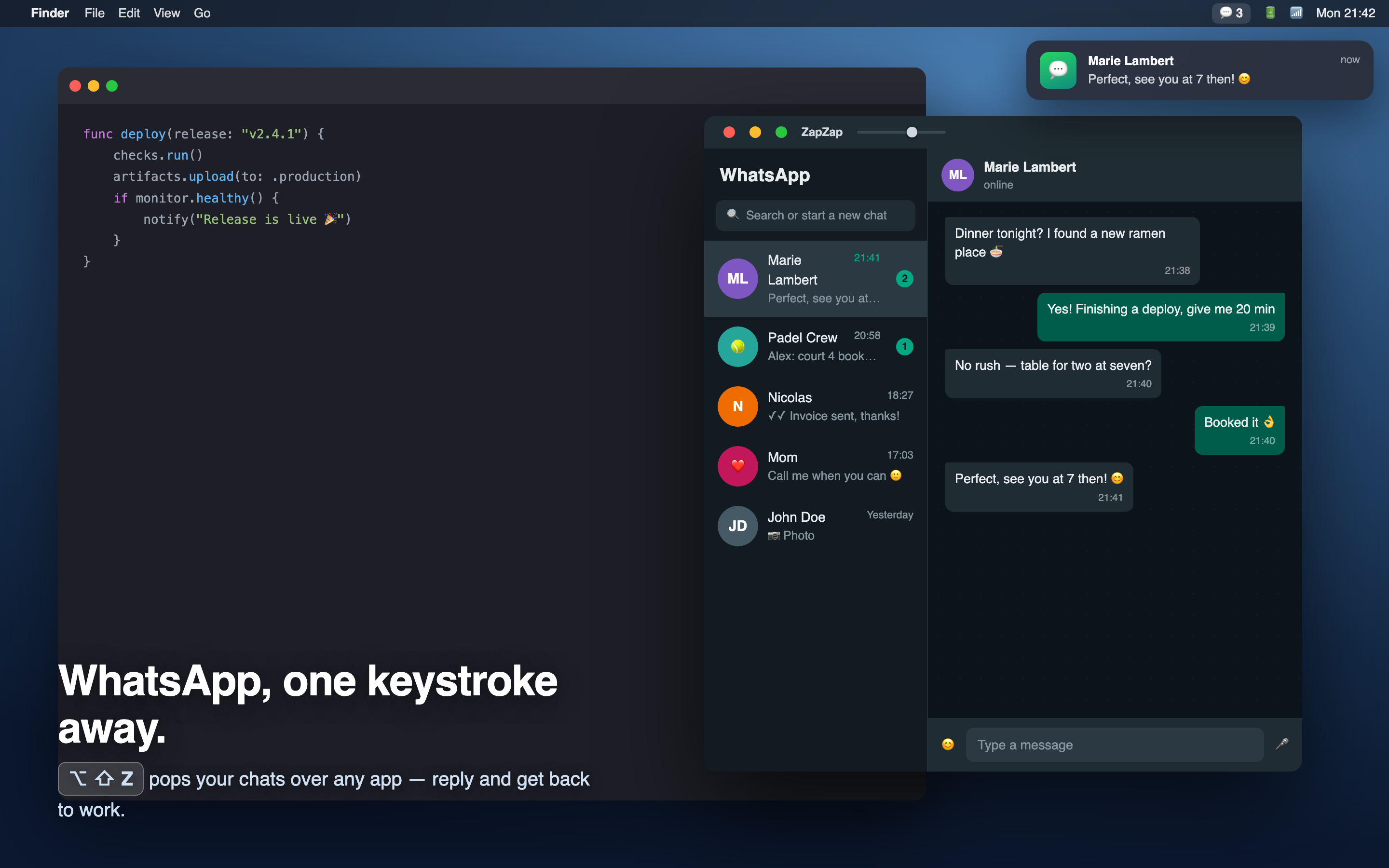
Task: Click the ML avatar in chat header
Action: pos(957,175)
